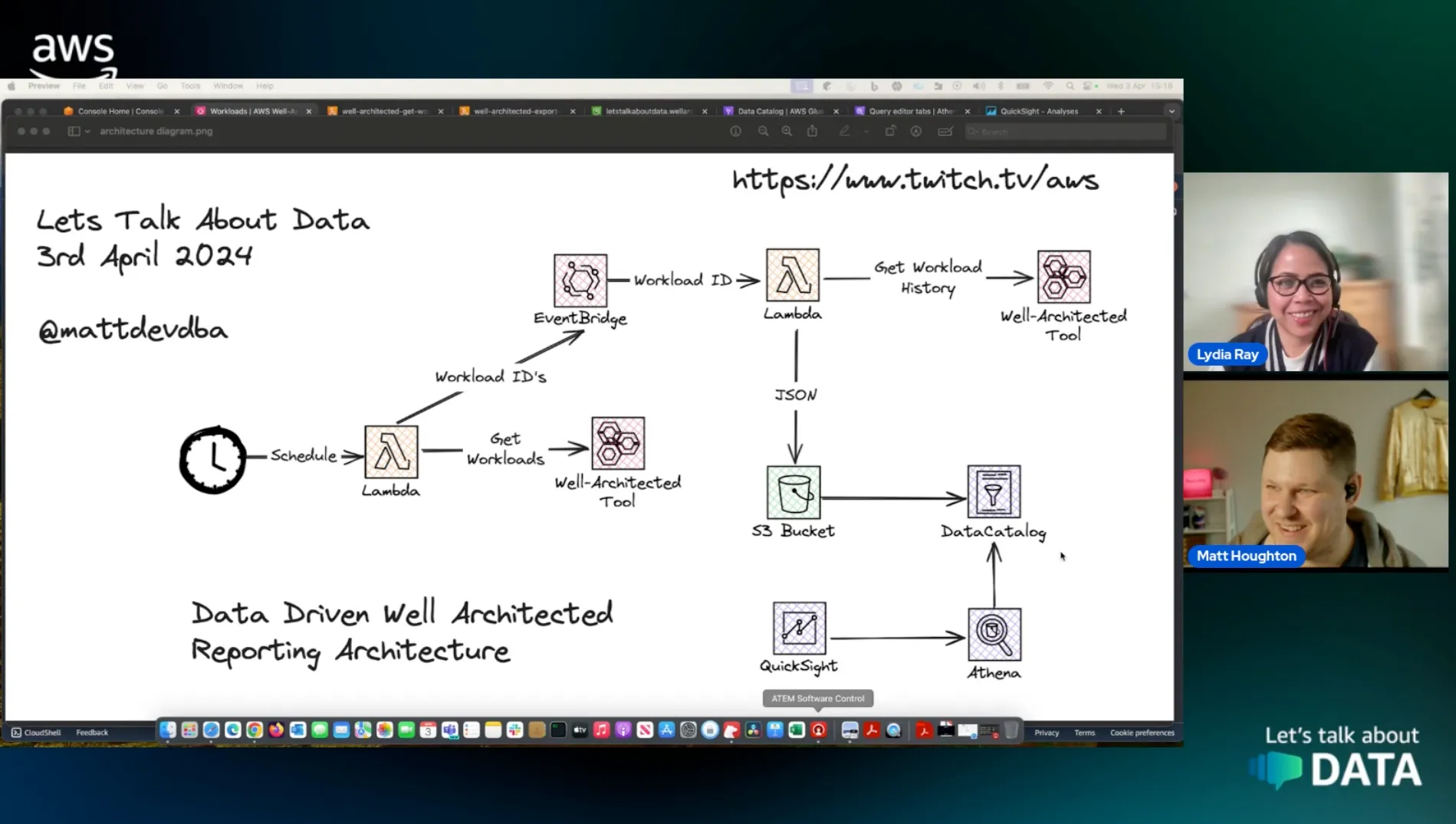Open Terminal from the dock
Screen dimensions: 1456x824
point(558,730)
